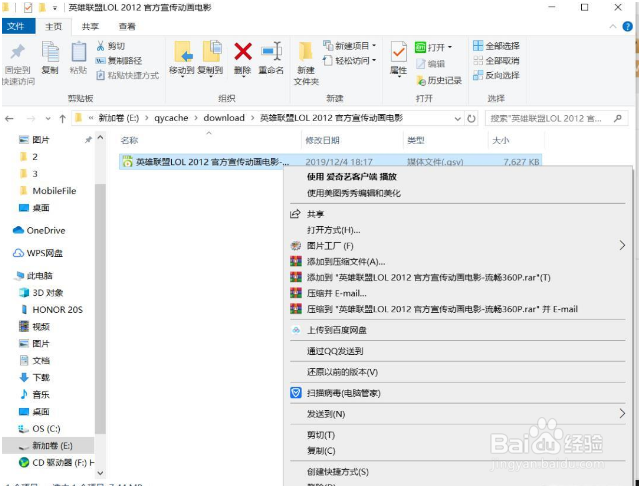Click Invert Selection in ribbon

coord(496,75)
